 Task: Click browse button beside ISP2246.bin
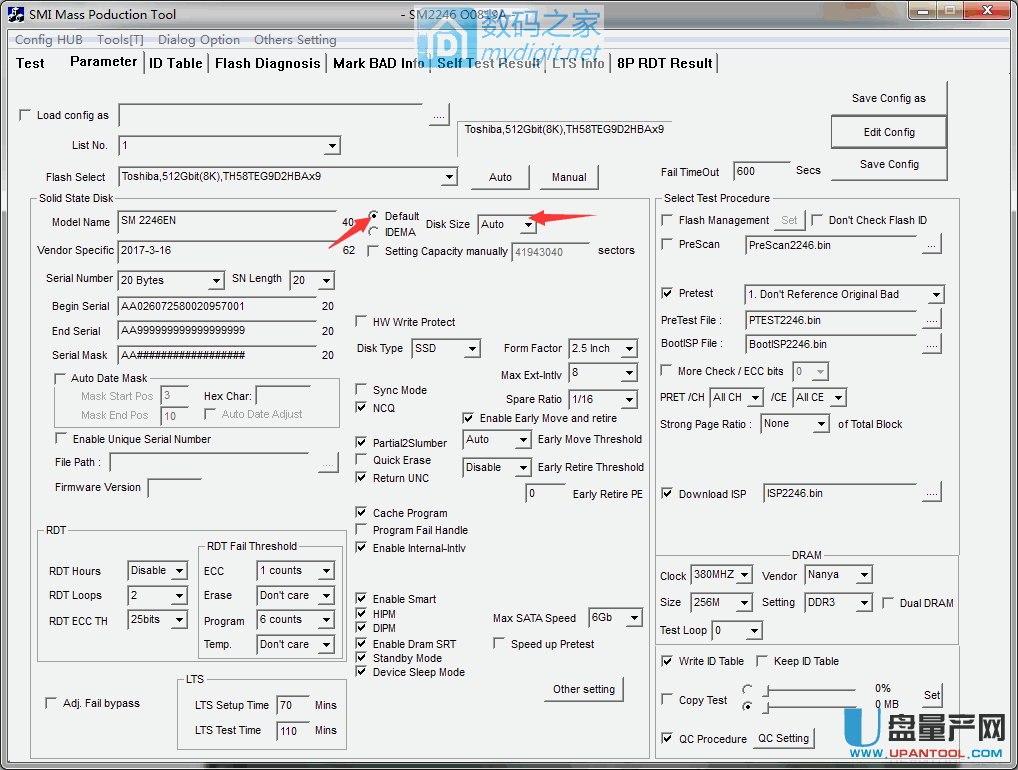(931, 493)
